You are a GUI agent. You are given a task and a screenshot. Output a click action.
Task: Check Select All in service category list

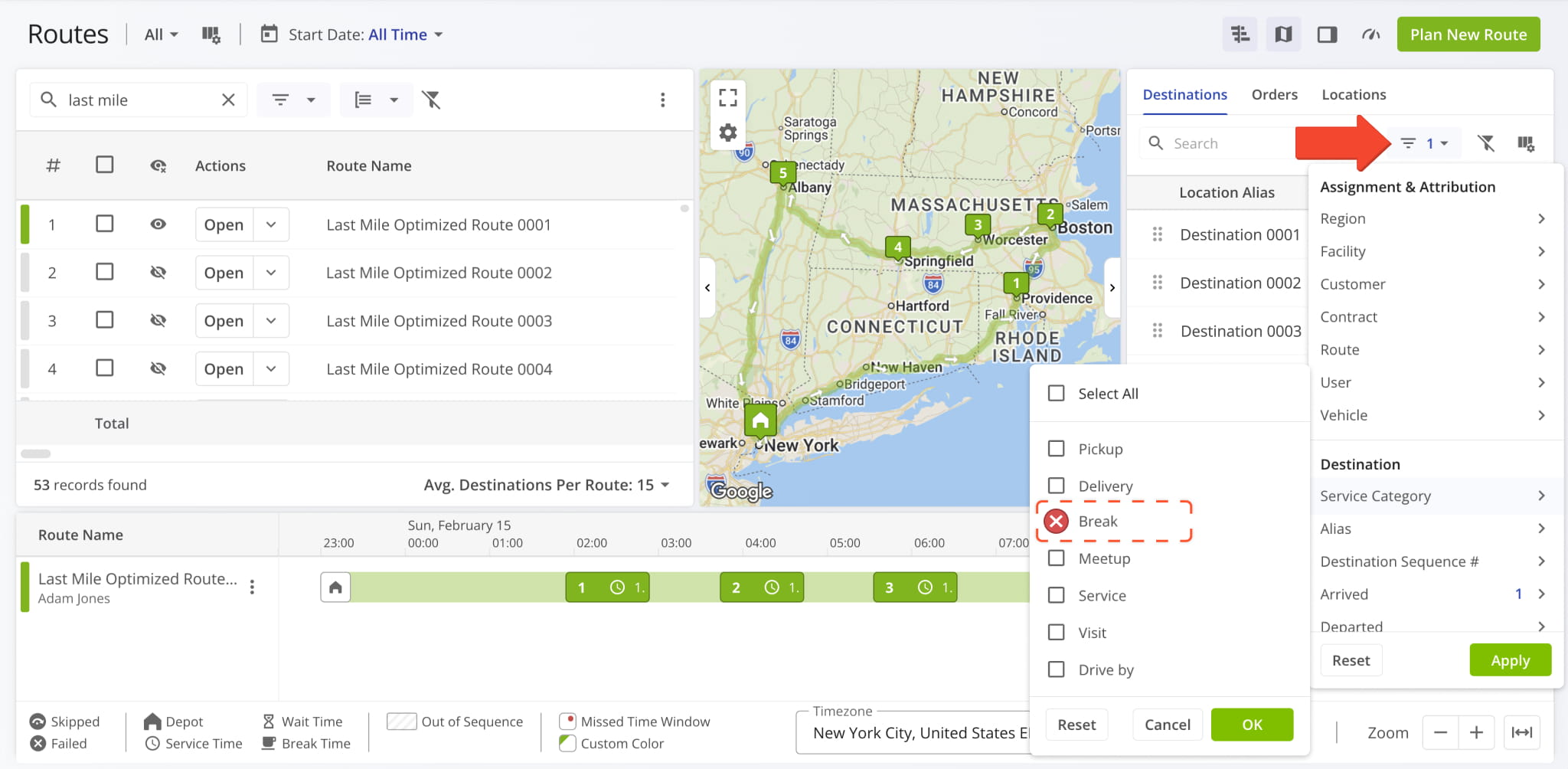pos(1057,393)
